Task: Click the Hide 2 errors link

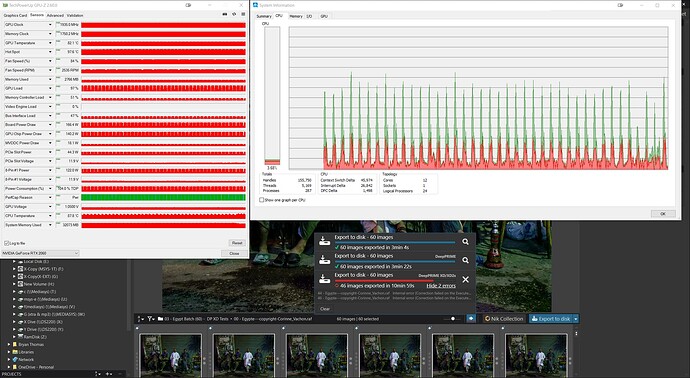Action: coord(441,286)
